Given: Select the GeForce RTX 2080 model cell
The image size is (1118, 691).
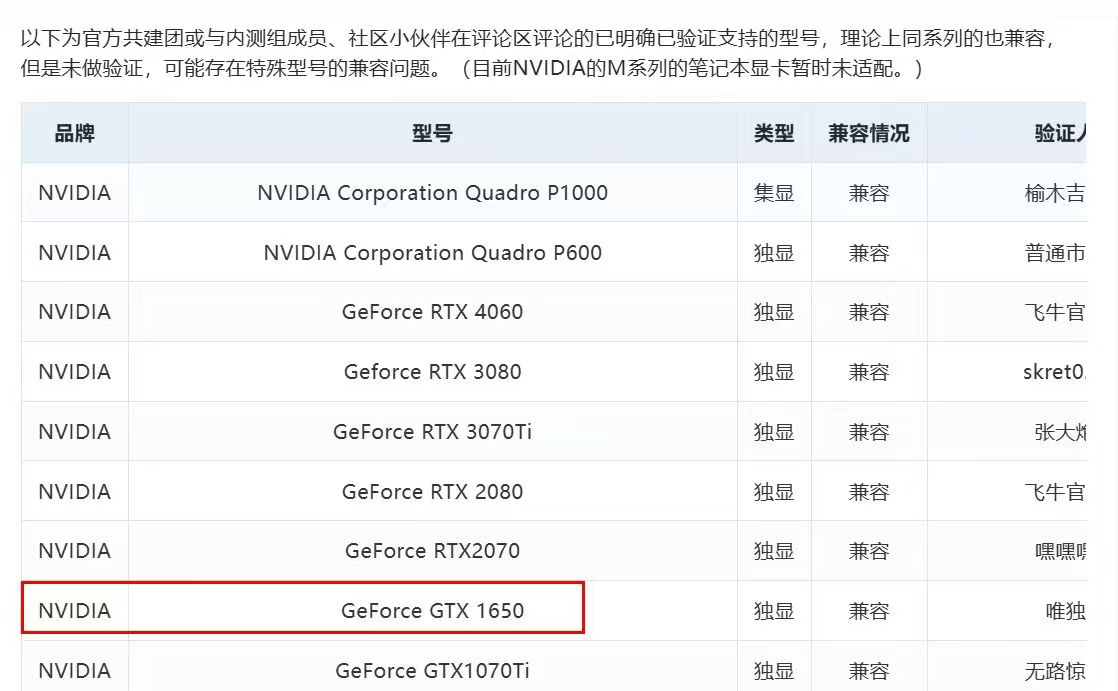Looking at the screenshot, I should [x=432, y=491].
